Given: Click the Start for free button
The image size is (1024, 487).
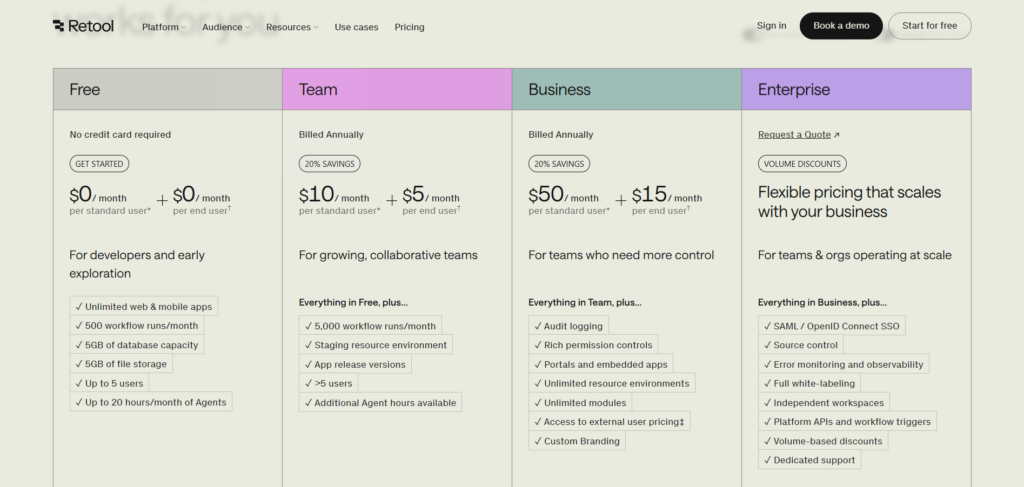Looking at the screenshot, I should coord(929,26).
